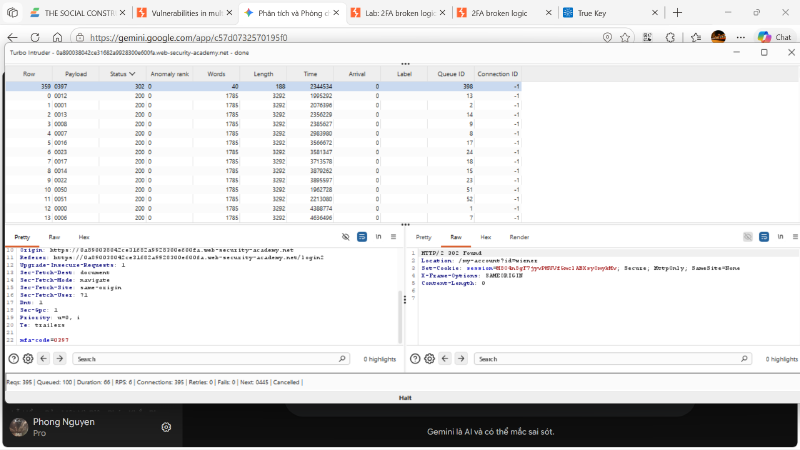800x450 pixels.
Task: Switch response view to Render tab
Action: click(519, 237)
